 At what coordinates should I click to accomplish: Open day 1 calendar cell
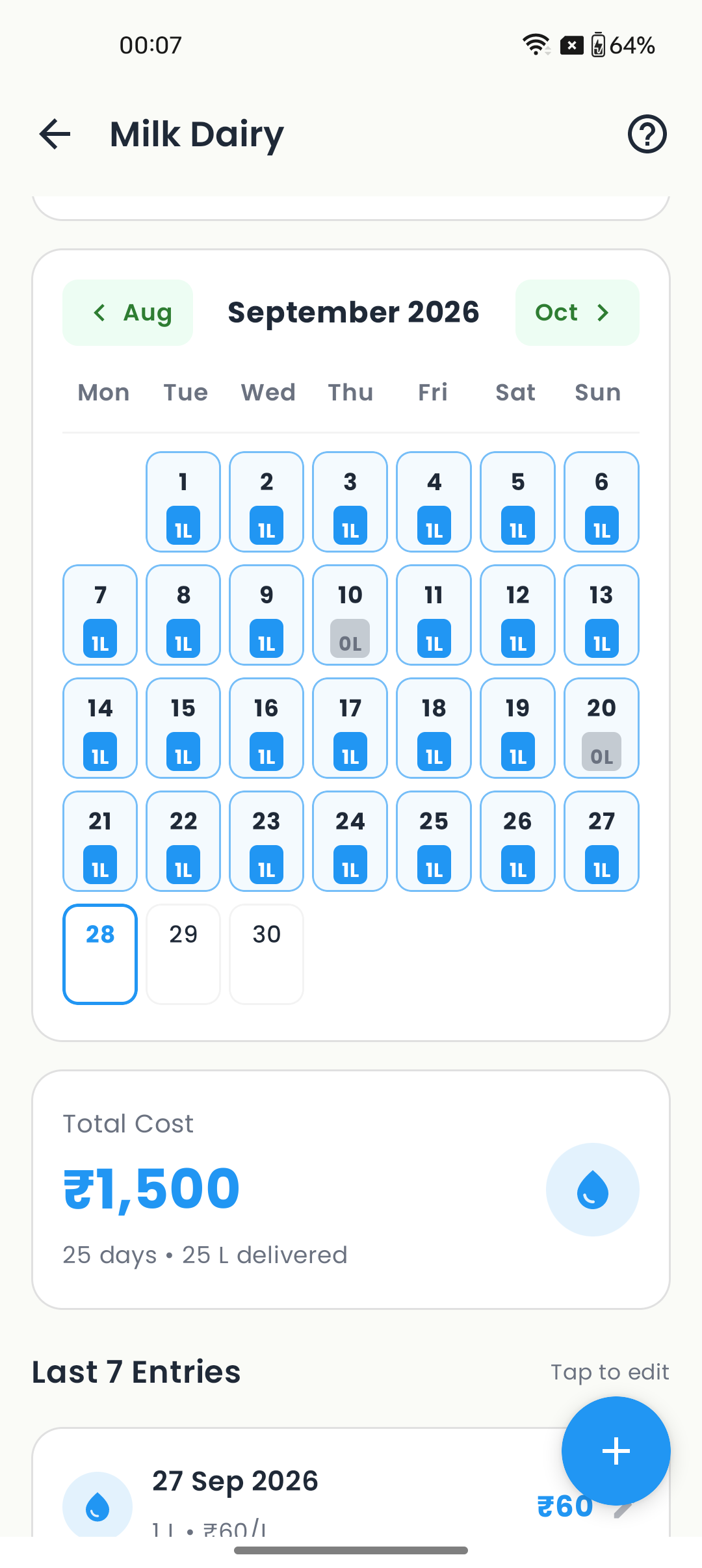point(183,502)
